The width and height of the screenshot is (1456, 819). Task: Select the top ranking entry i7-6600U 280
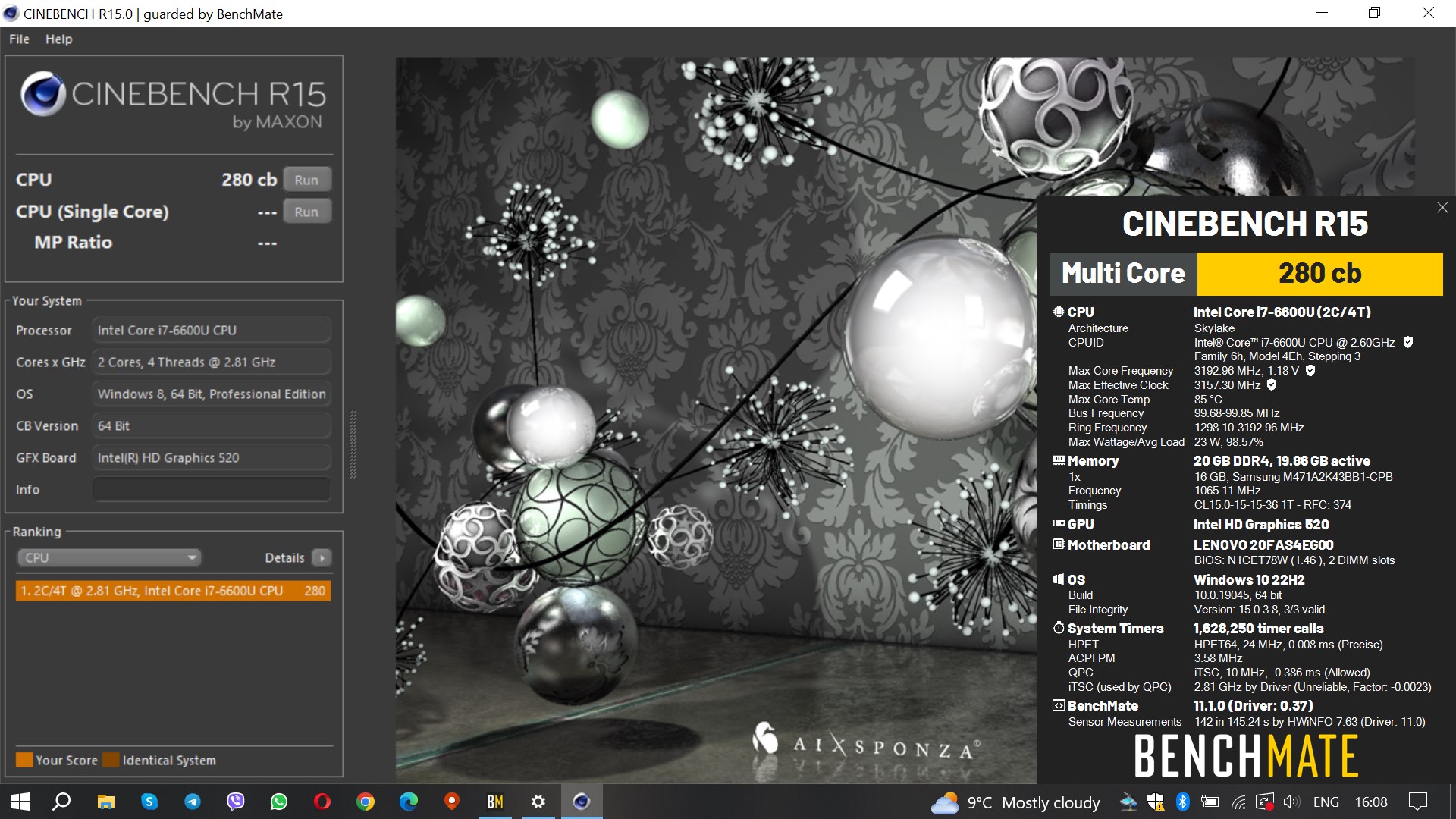(173, 591)
